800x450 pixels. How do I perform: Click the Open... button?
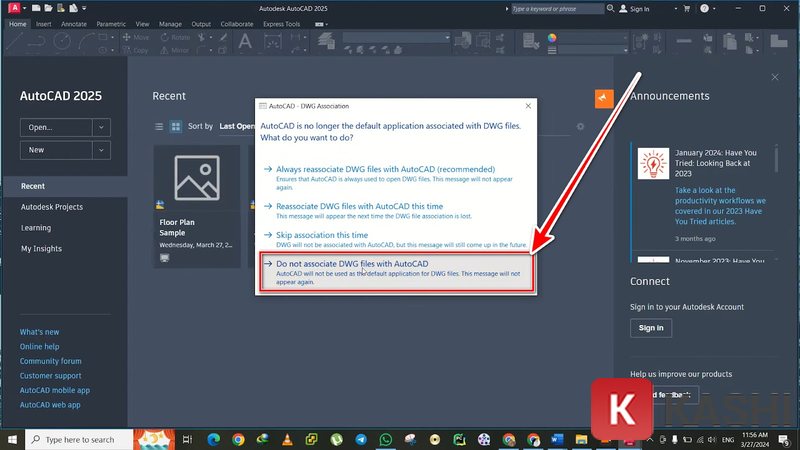coord(56,127)
